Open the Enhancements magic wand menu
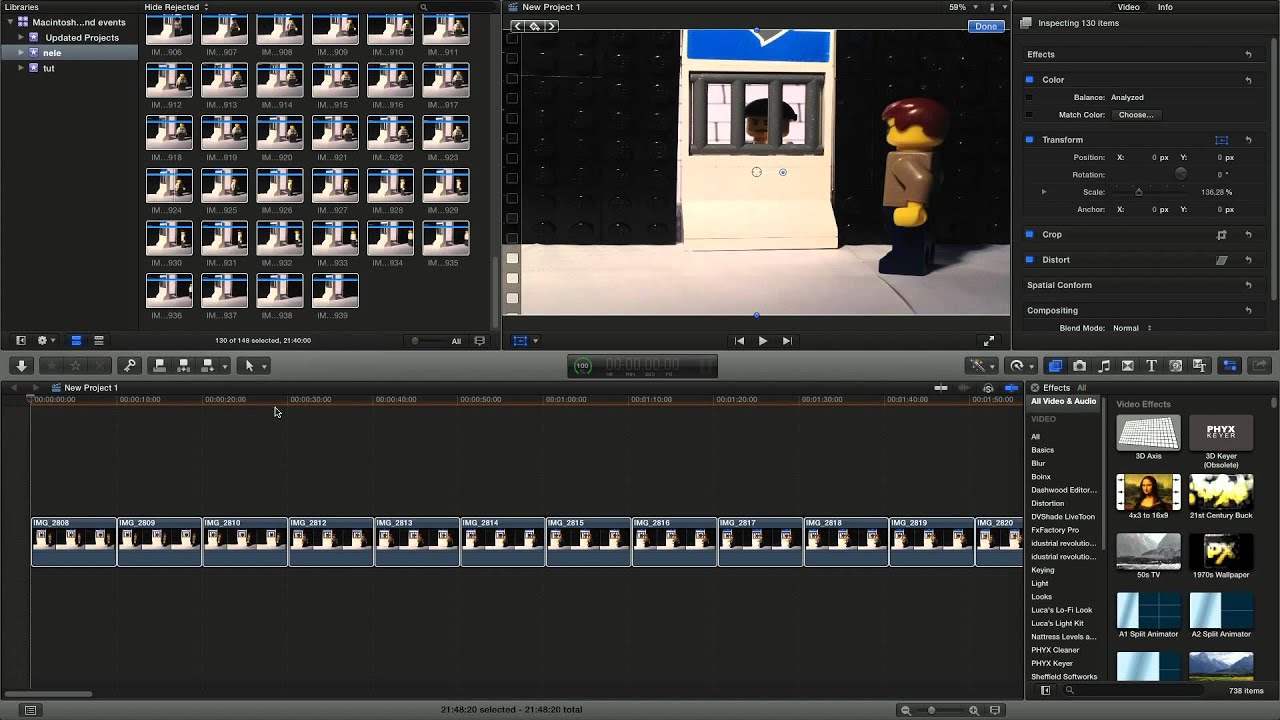This screenshot has height=720, width=1280. point(982,366)
